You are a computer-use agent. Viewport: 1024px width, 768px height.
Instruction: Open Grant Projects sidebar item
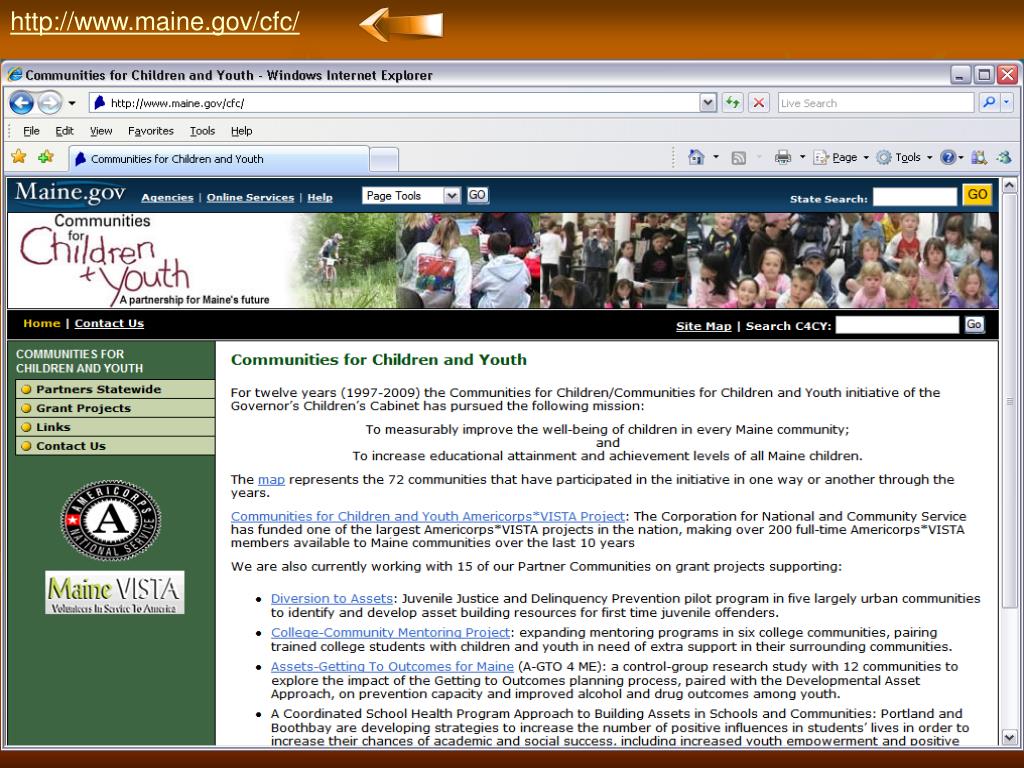[115, 408]
